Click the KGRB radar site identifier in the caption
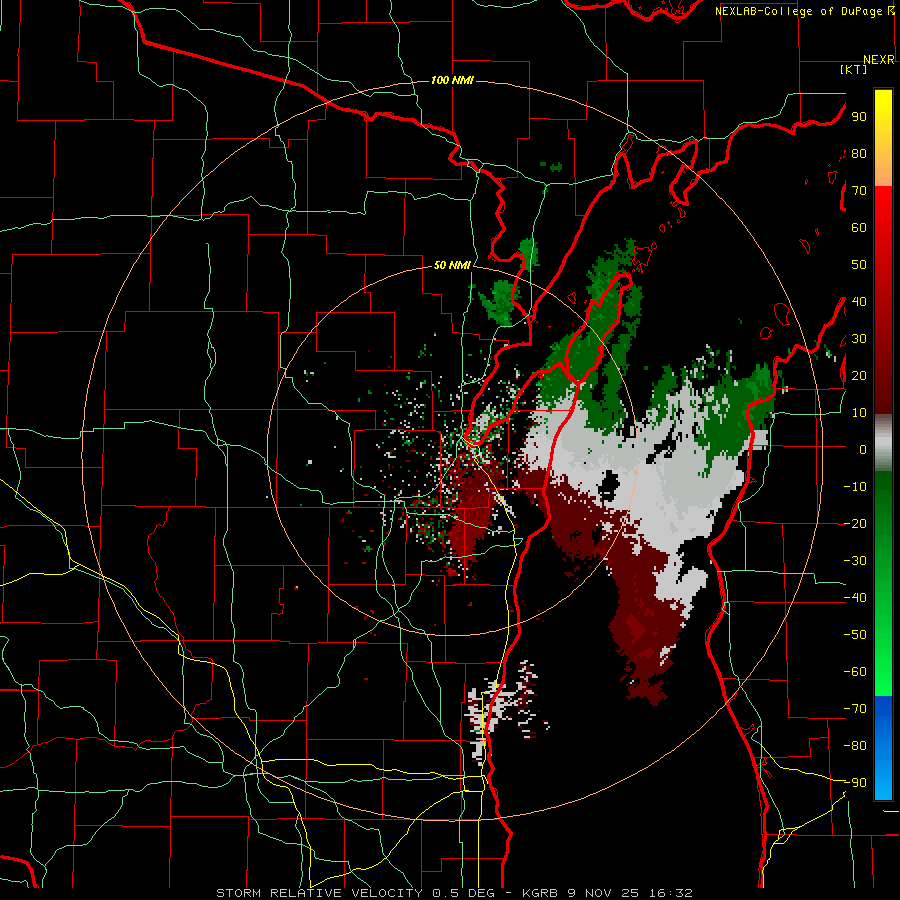 [x=541, y=893]
